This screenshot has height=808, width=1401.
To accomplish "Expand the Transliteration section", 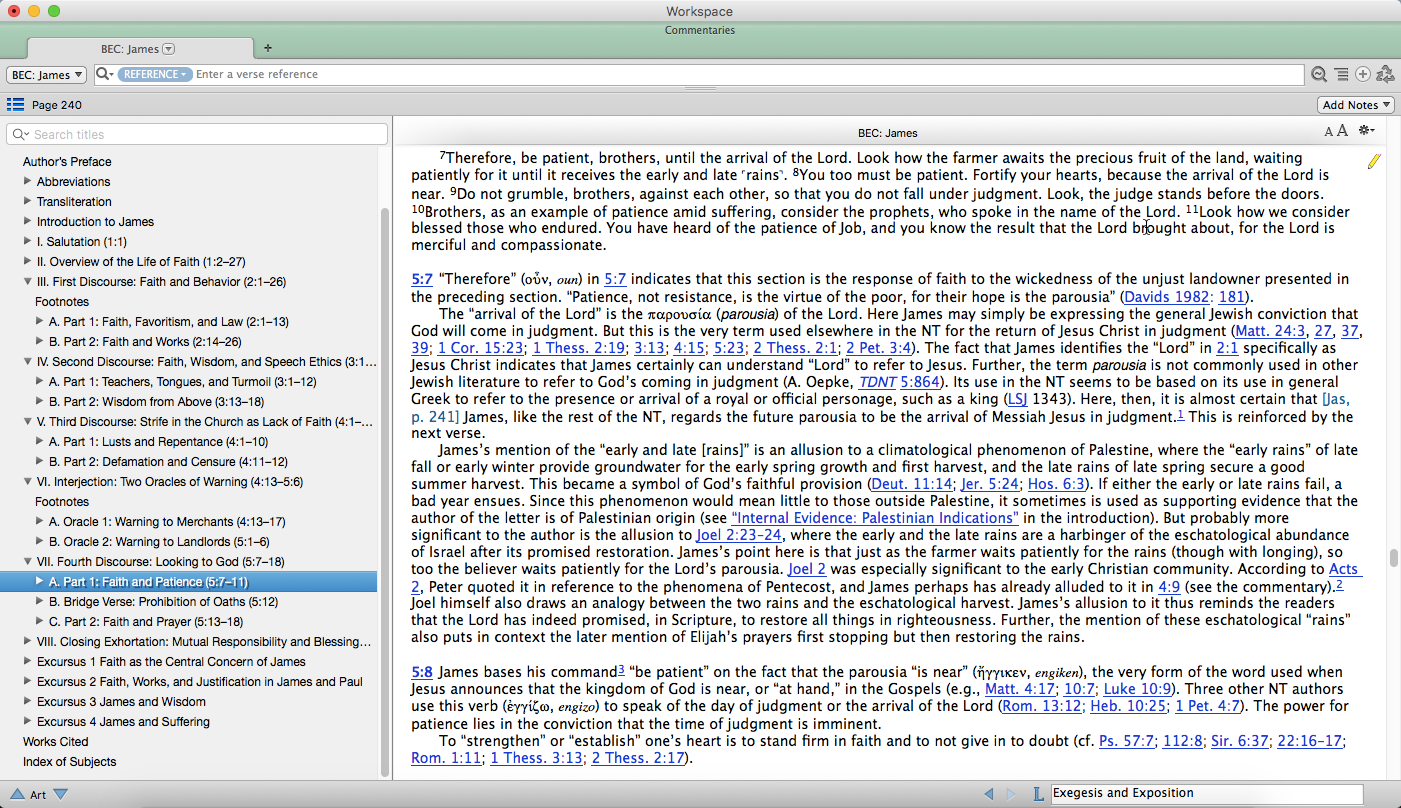I will point(28,201).
